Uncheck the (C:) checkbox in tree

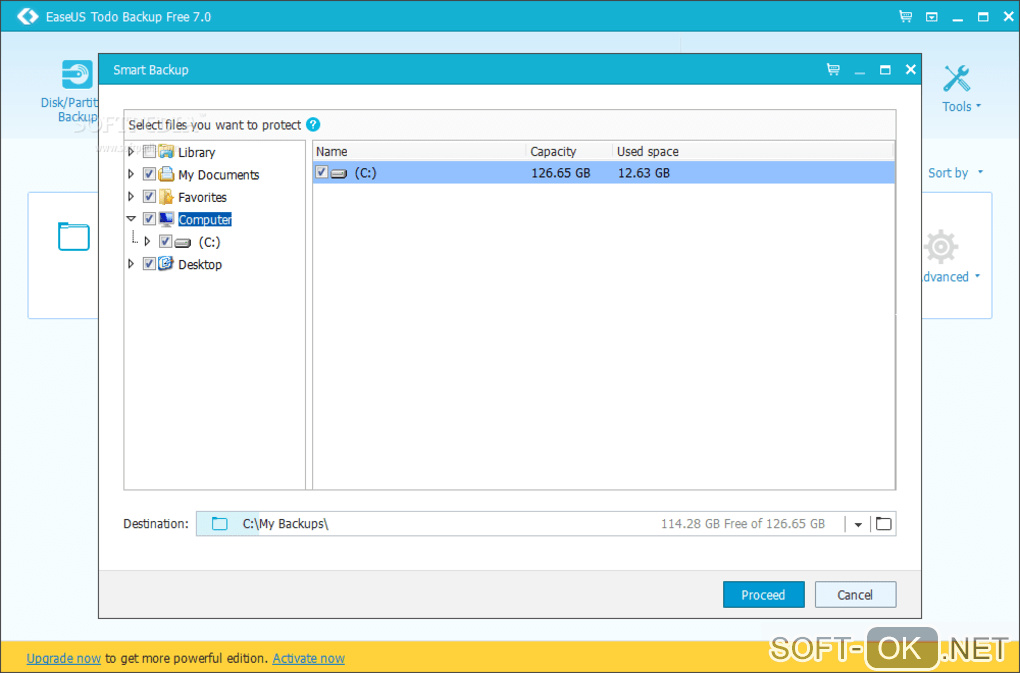[x=165, y=241]
